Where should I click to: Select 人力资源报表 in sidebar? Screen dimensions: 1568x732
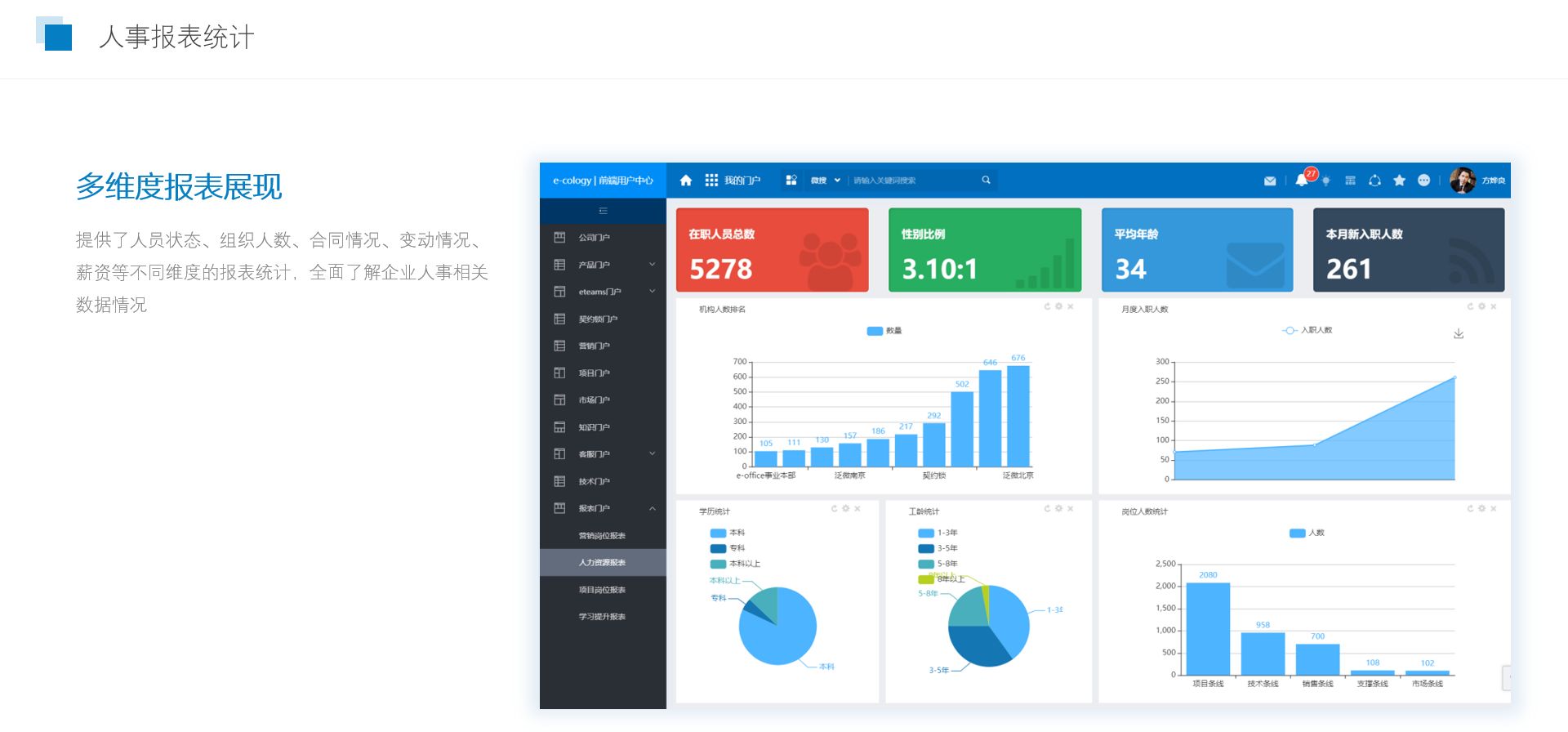[x=602, y=562]
